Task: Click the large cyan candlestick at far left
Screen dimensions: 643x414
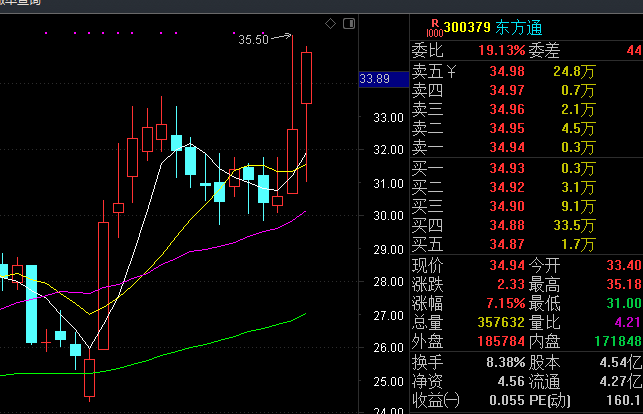Action: coord(32,304)
